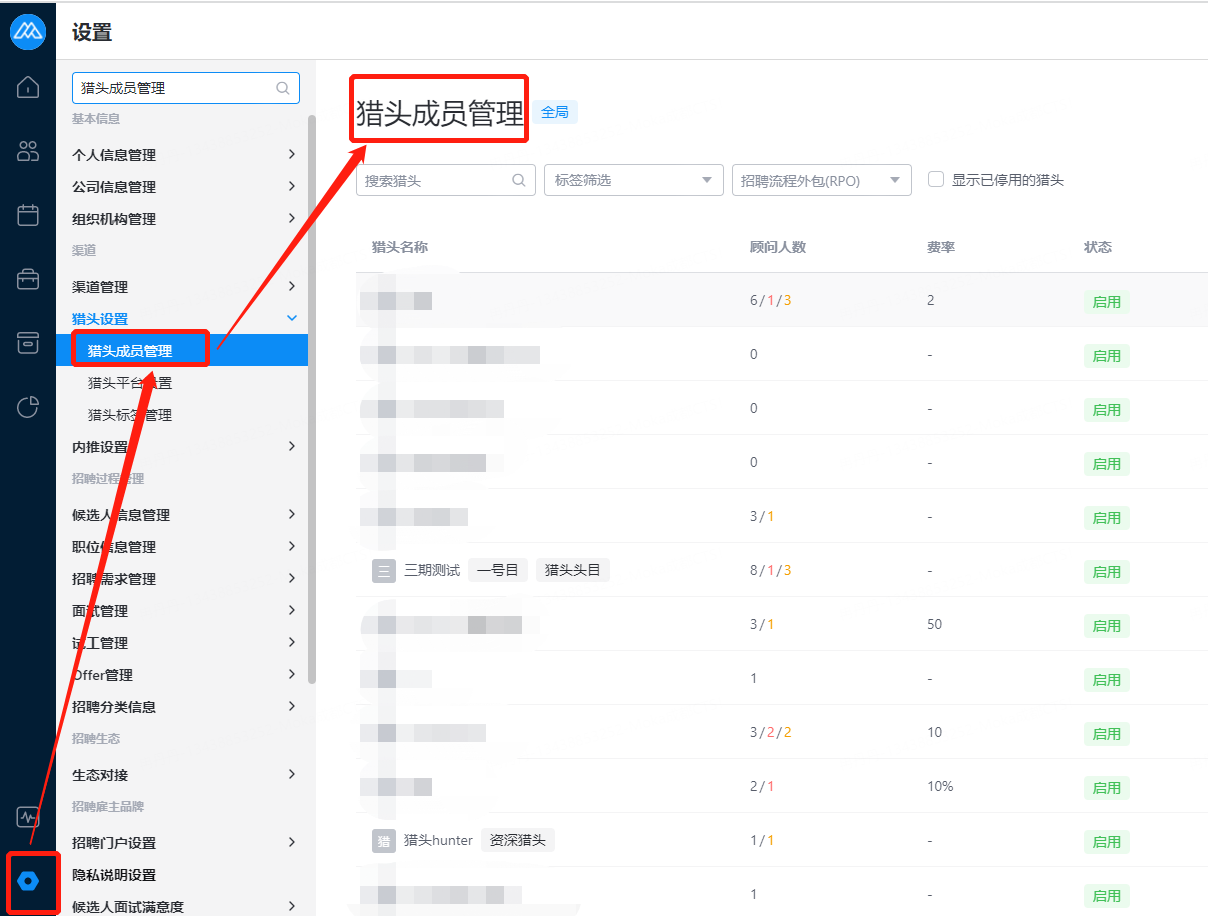The height and width of the screenshot is (916, 1208).
Task: Click 费率 column header
Action: 941,247
